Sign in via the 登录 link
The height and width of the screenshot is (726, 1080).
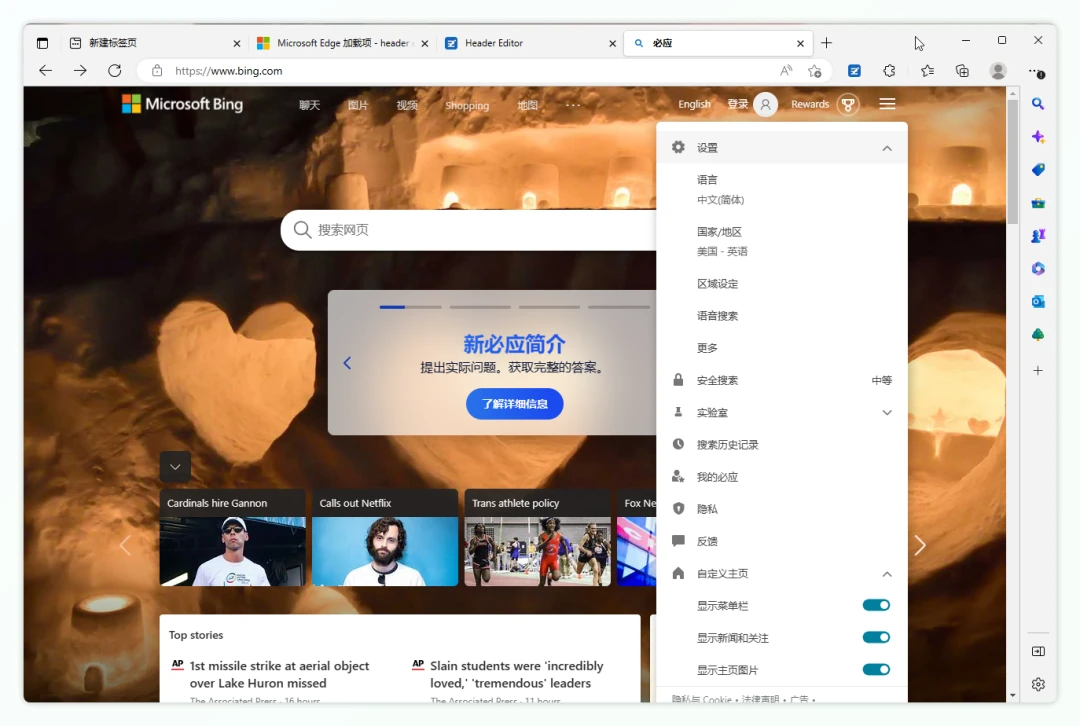pyautogui.click(x=735, y=104)
